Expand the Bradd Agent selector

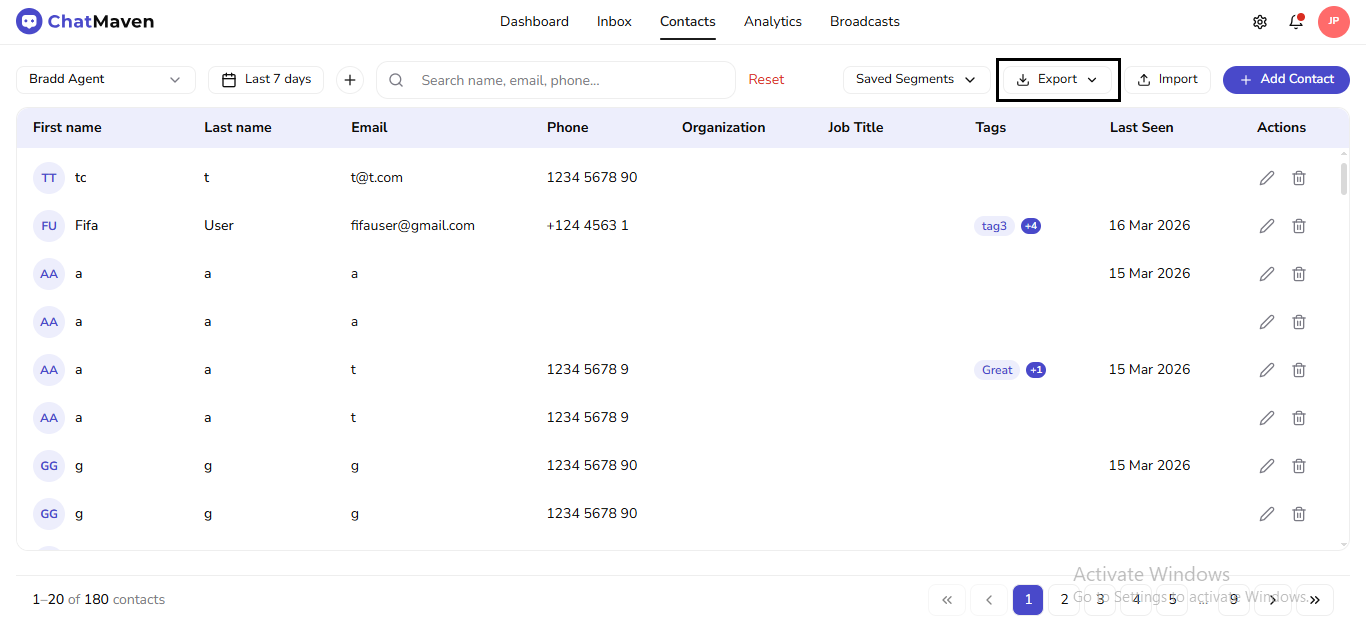[x=105, y=79]
